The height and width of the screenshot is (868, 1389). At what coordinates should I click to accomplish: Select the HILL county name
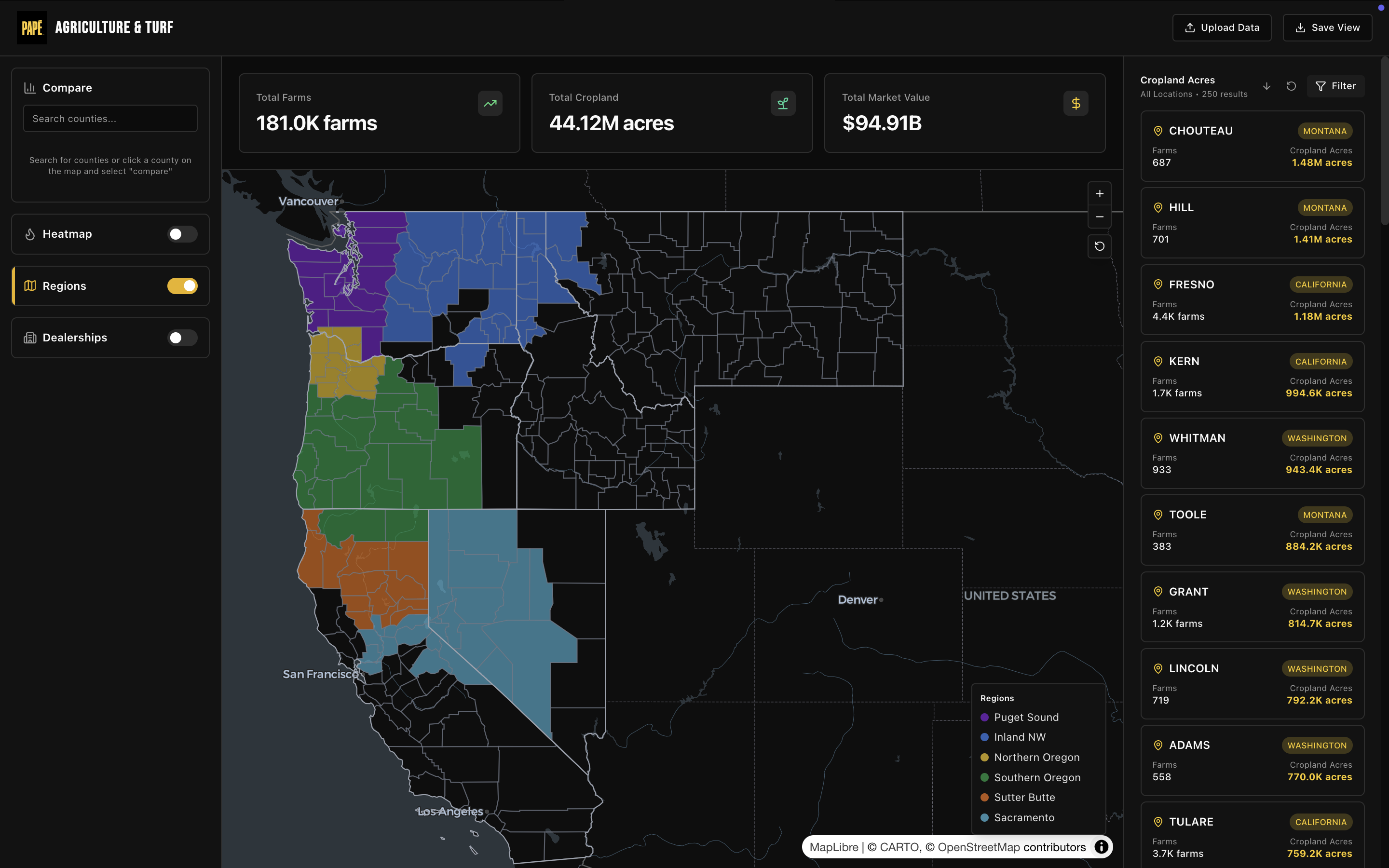tap(1181, 208)
